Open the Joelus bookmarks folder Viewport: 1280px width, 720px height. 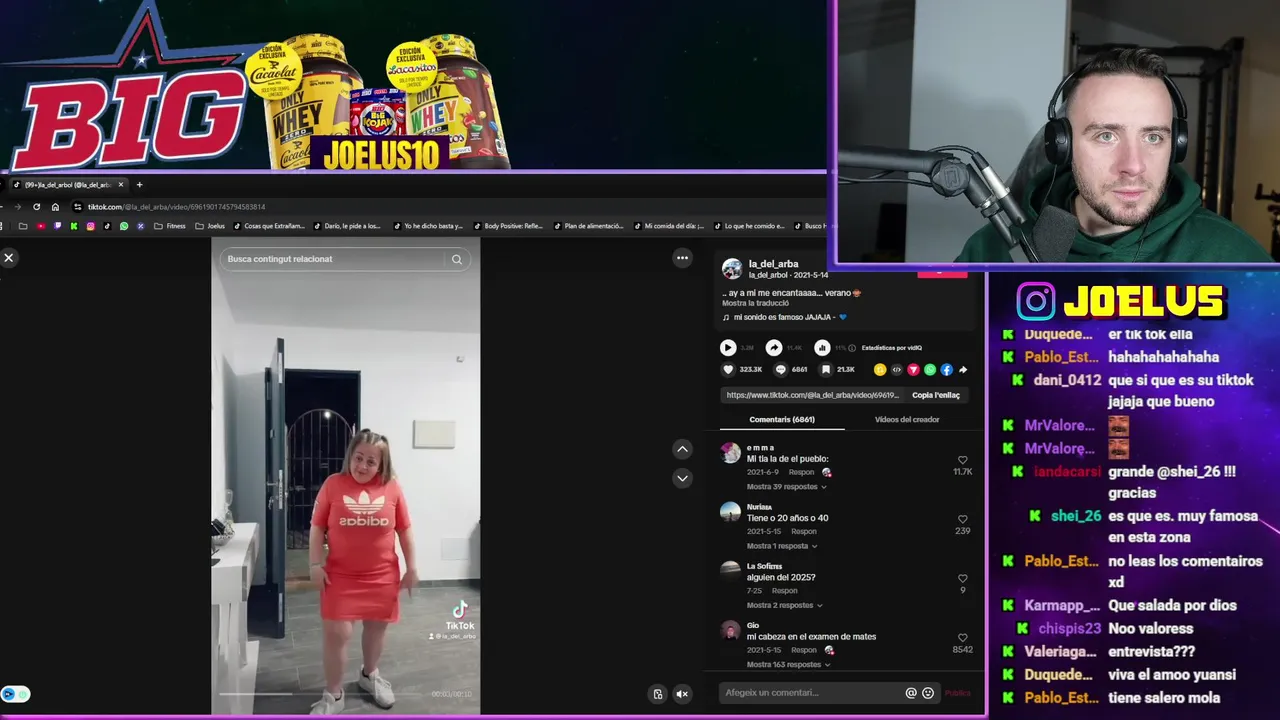click(210, 226)
